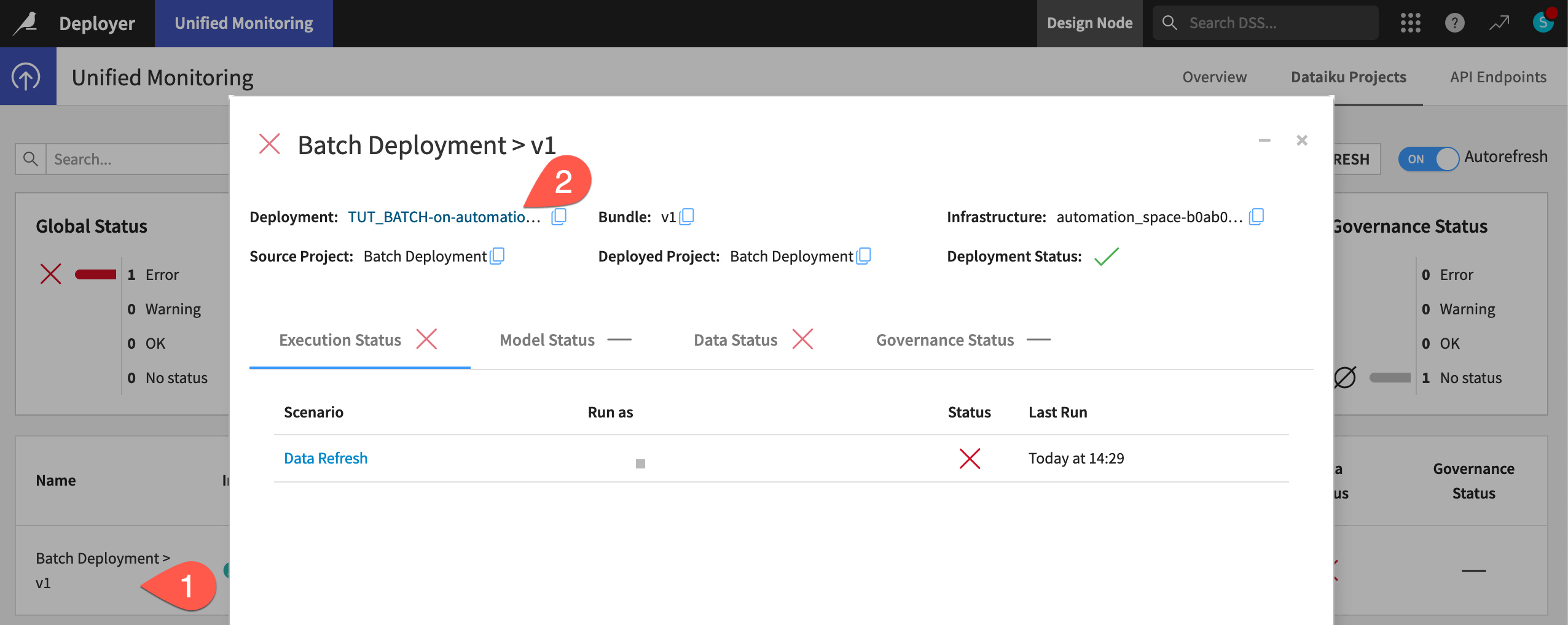Image resolution: width=1568 pixels, height=625 pixels.
Task: Click the red Error bar in Global Status
Action: (x=95, y=274)
